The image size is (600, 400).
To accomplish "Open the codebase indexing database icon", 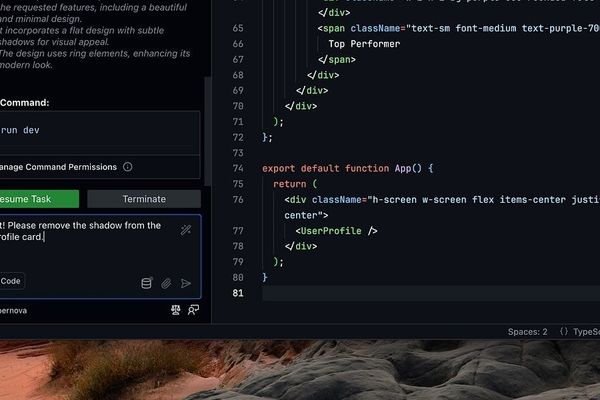I will pos(147,283).
